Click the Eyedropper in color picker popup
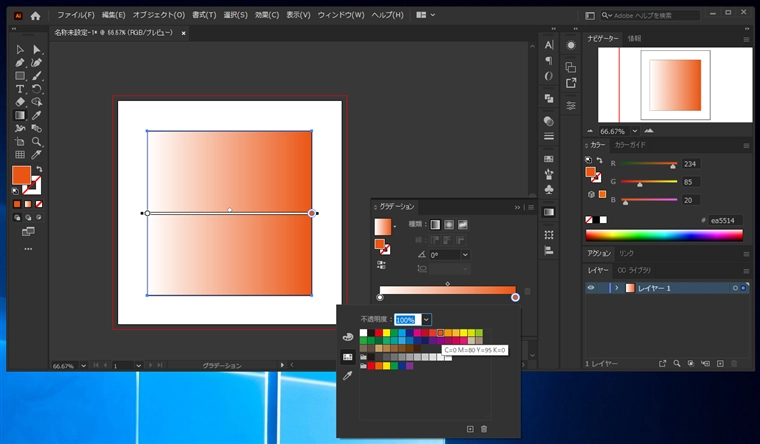The height and width of the screenshot is (444, 760). click(x=347, y=376)
